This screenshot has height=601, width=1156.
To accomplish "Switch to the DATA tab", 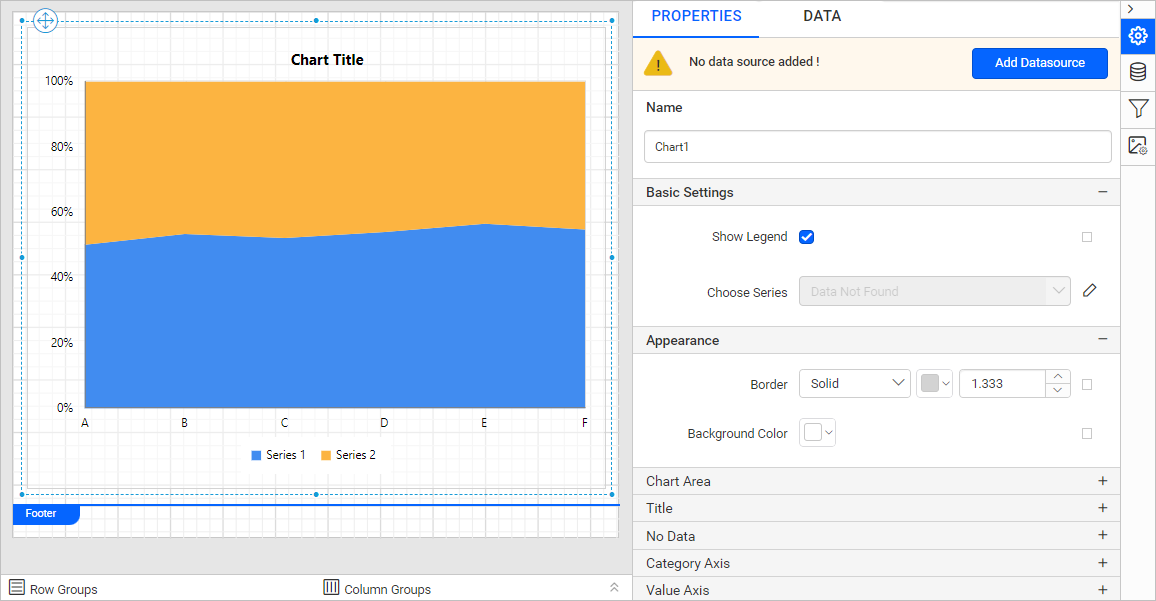I will coord(821,17).
